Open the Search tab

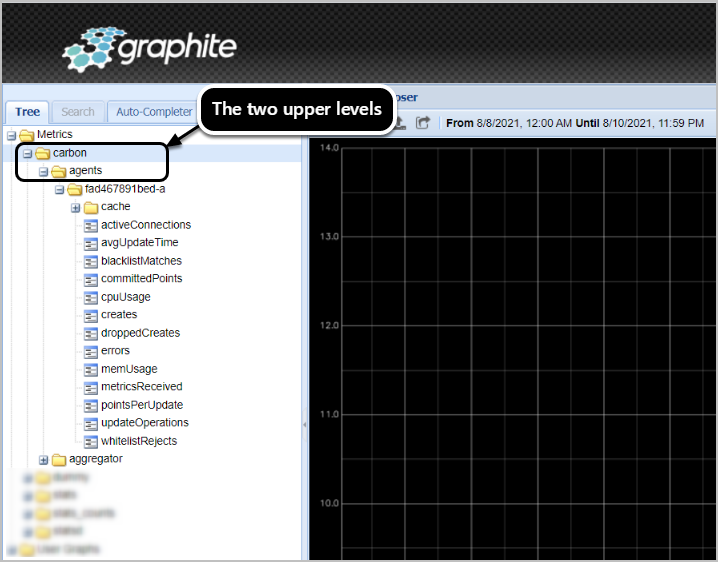[77, 112]
